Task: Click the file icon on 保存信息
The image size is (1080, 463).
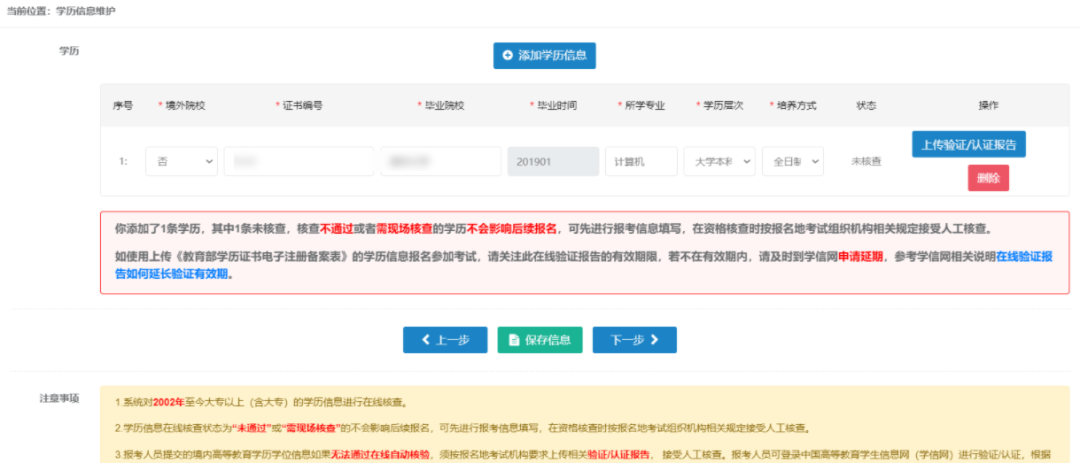Action: click(x=514, y=340)
